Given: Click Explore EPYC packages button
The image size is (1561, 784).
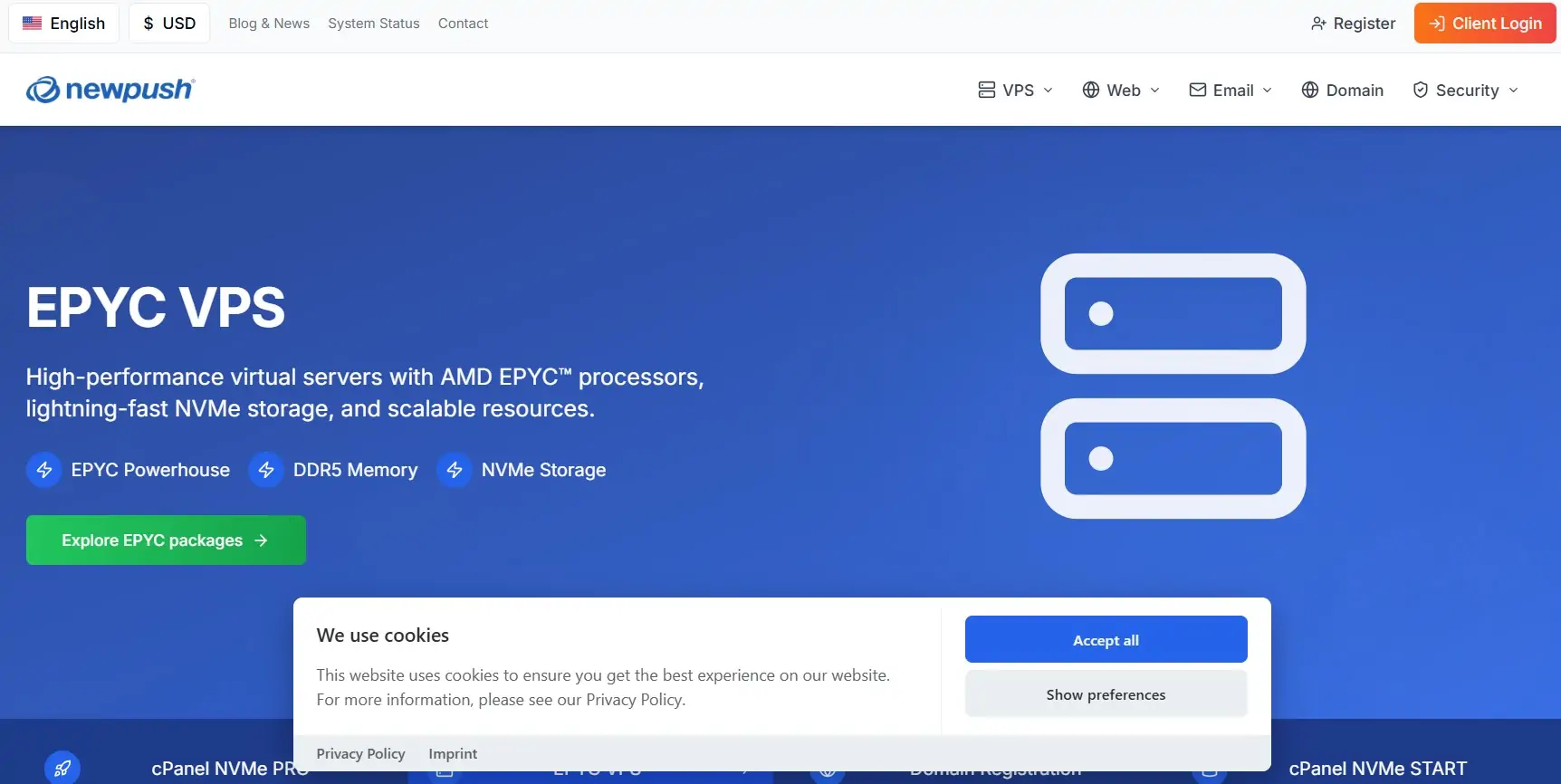Looking at the screenshot, I should click(x=166, y=540).
